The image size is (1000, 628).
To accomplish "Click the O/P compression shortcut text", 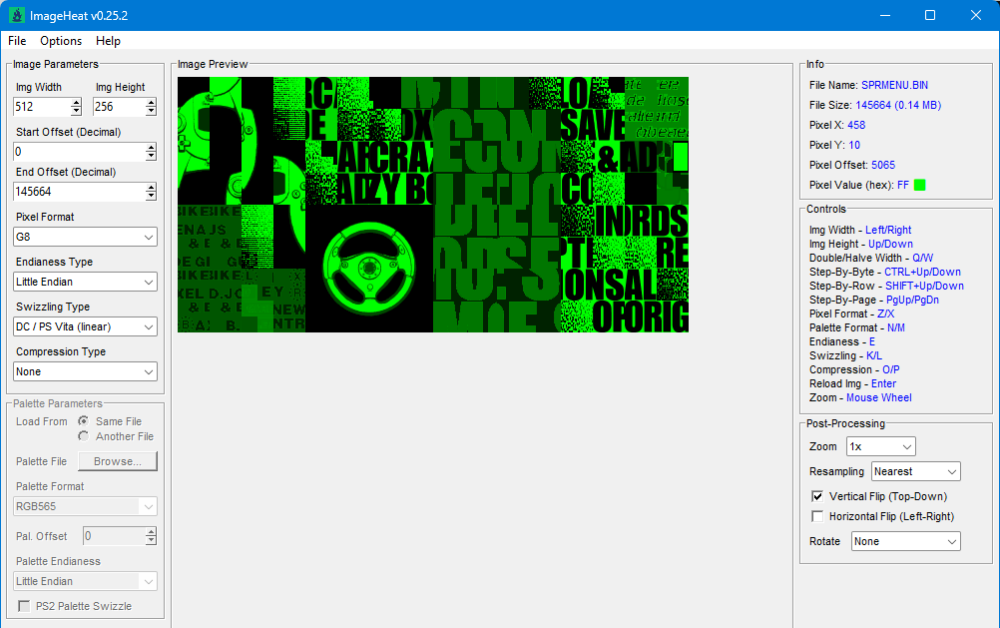I will click(890, 370).
